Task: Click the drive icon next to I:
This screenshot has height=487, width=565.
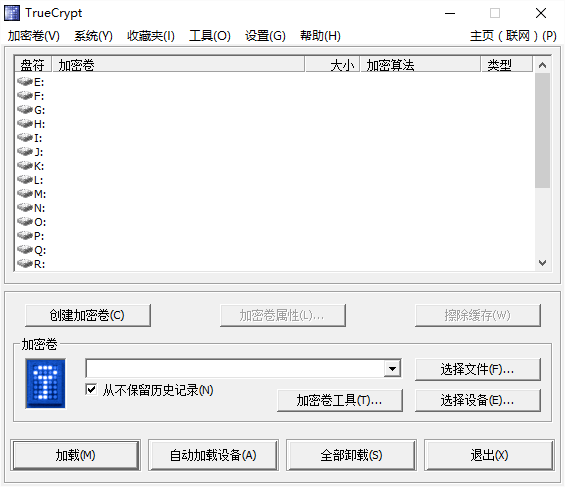Action: [25, 138]
